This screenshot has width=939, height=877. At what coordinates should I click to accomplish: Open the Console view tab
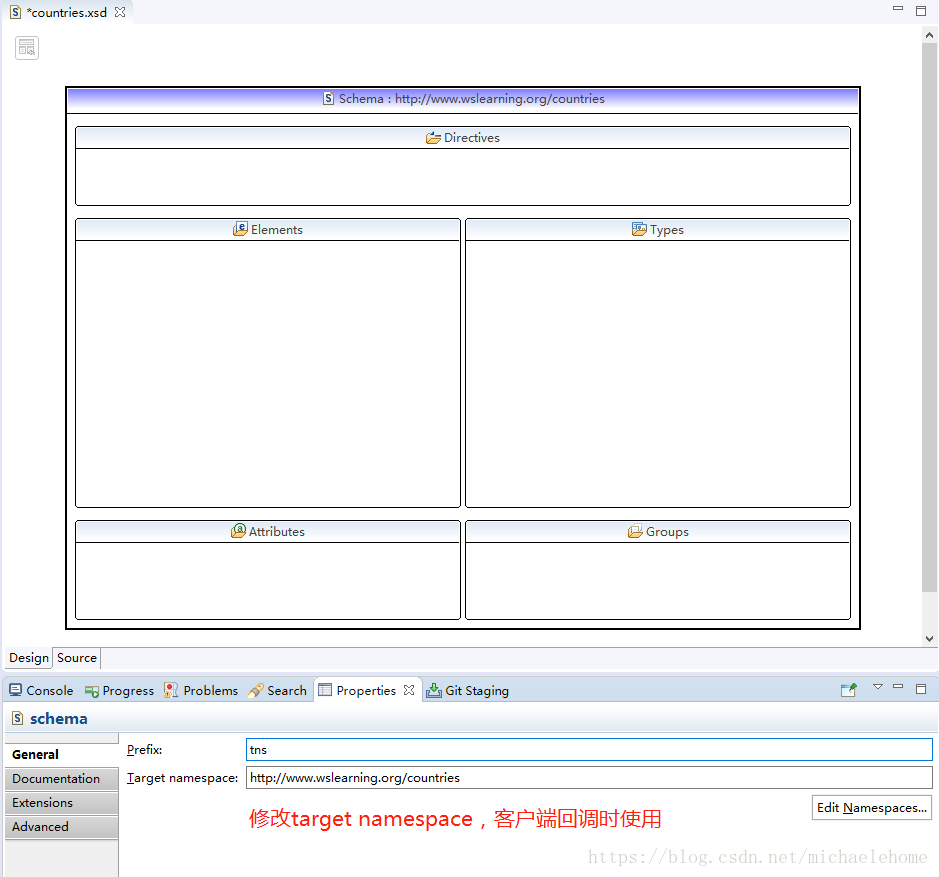coord(41,691)
